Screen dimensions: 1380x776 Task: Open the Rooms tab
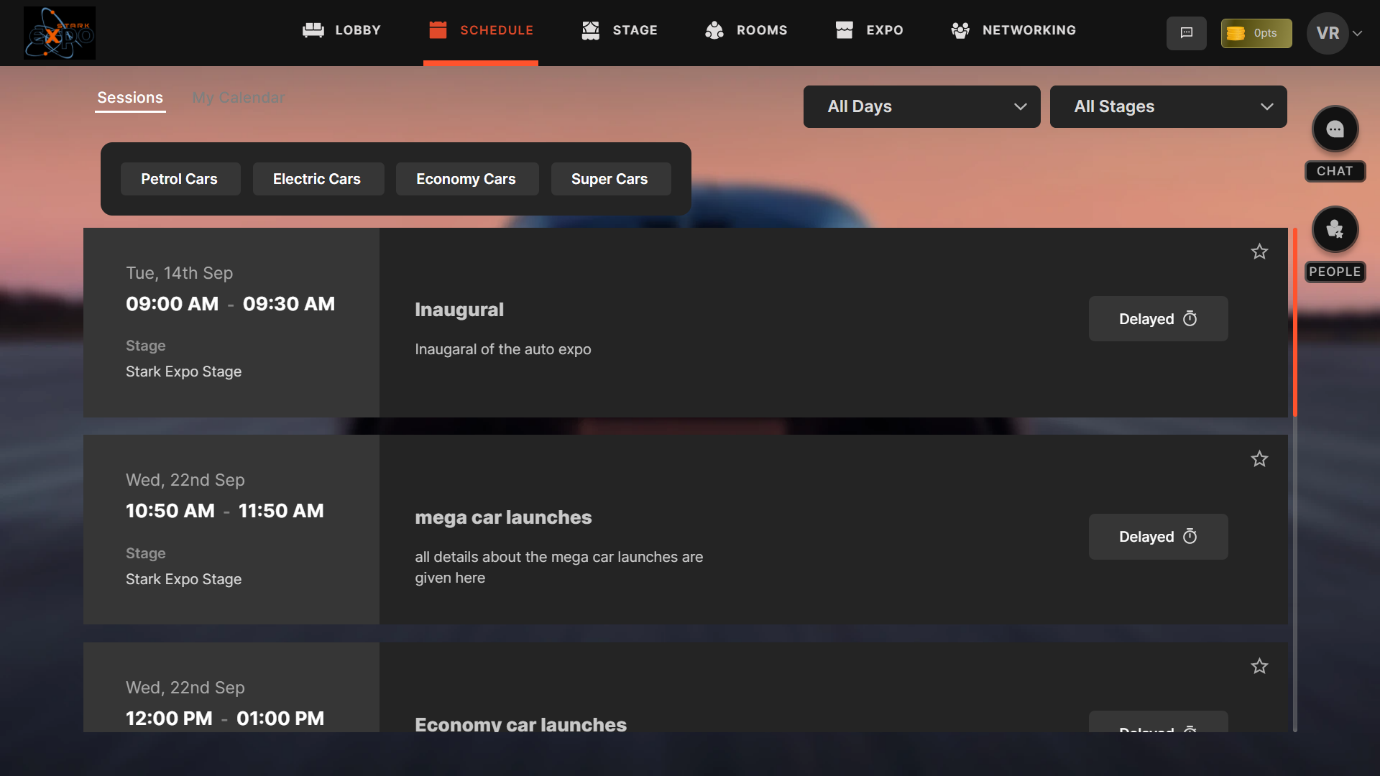[x=746, y=30]
